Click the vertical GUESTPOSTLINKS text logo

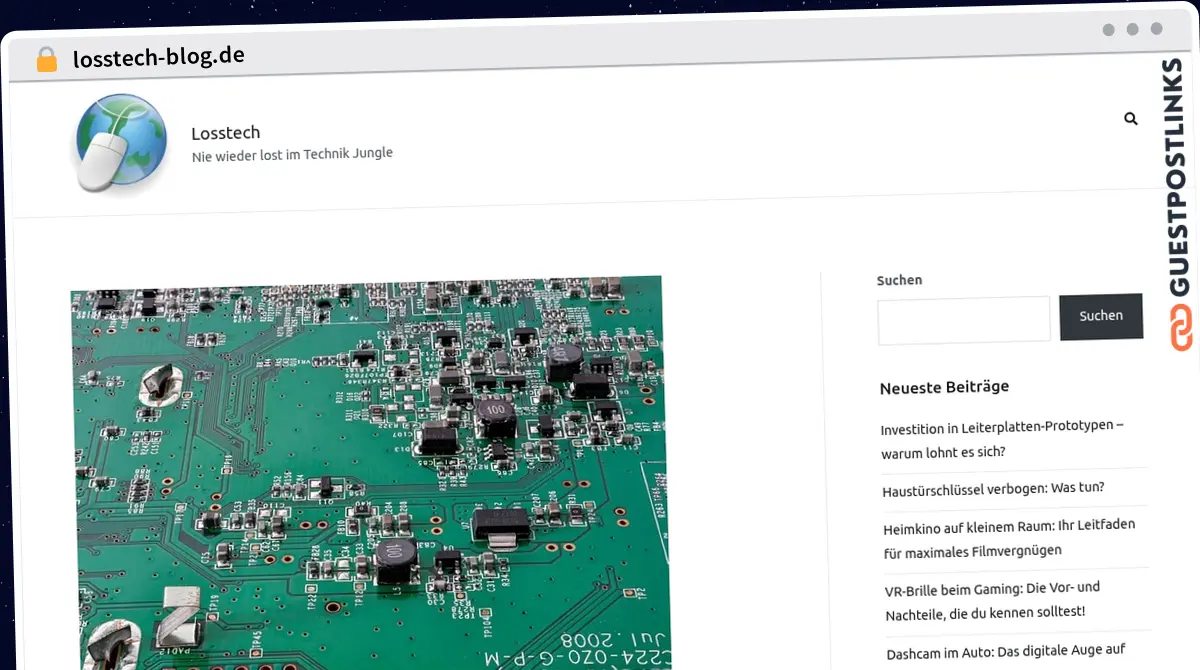[1180, 177]
